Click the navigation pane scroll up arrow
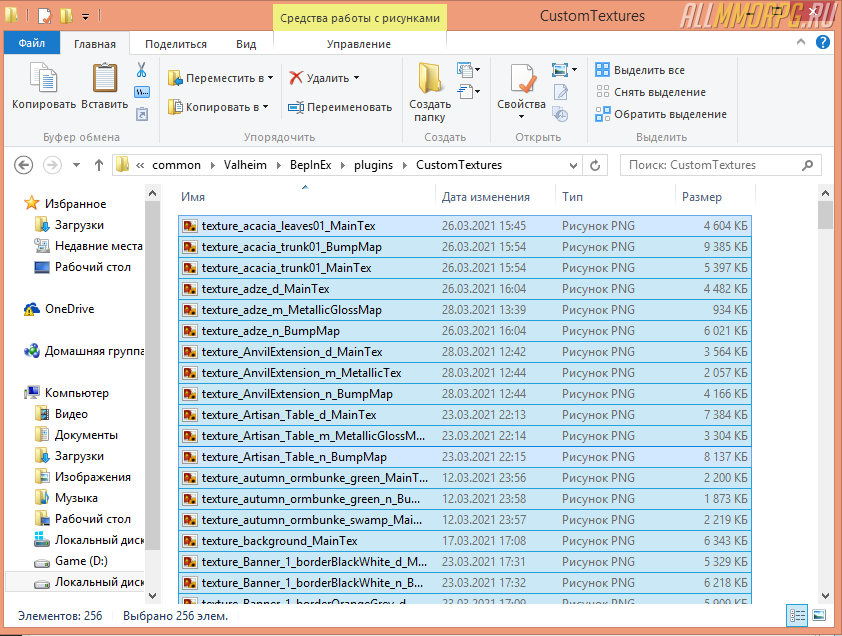This screenshot has width=842, height=636. pyautogui.click(x=153, y=193)
